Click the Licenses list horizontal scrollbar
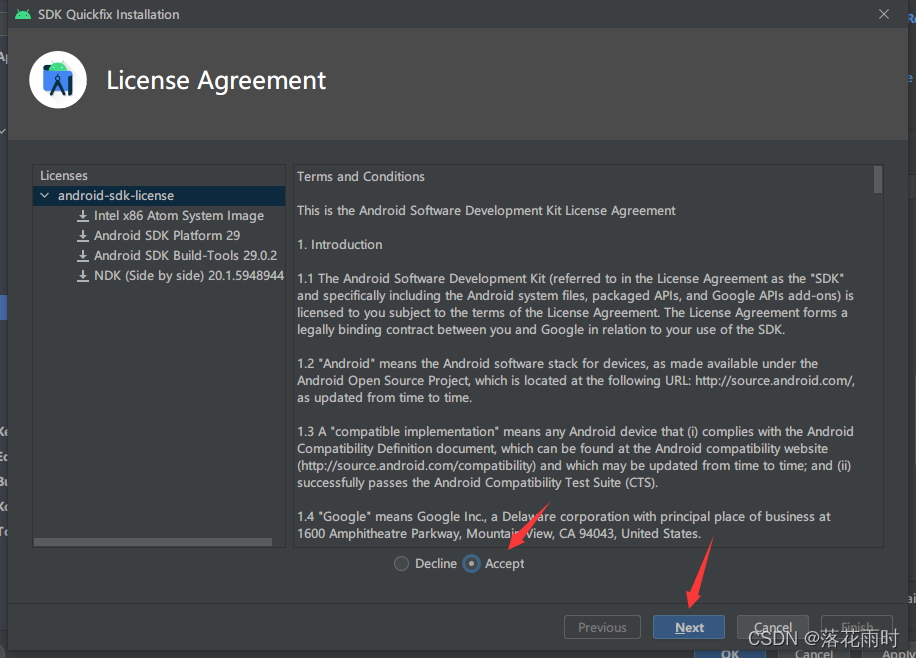The width and height of the screenshot is (916, 658). click(x=153, y=542)
